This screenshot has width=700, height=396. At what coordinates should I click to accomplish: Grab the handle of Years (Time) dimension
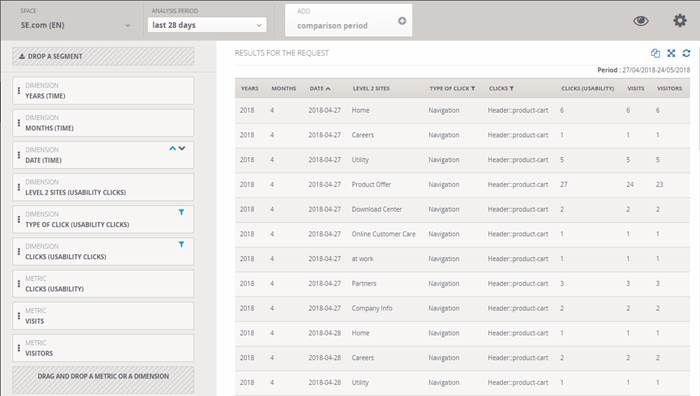19,91
